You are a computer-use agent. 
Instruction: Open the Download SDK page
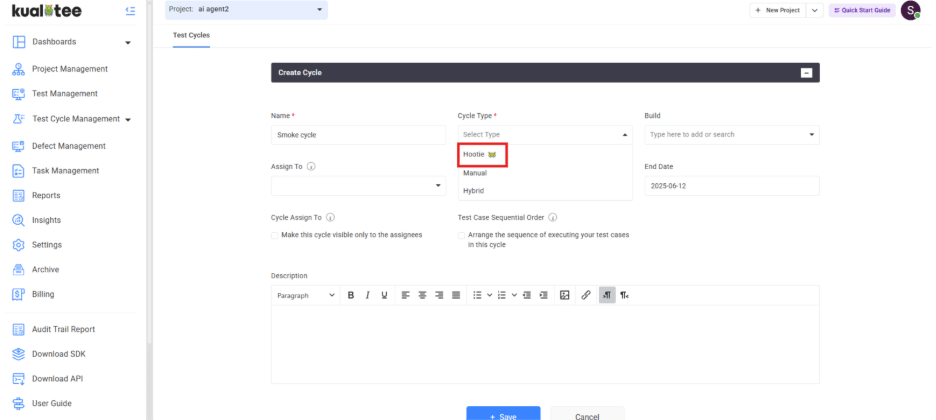point(58,354)
